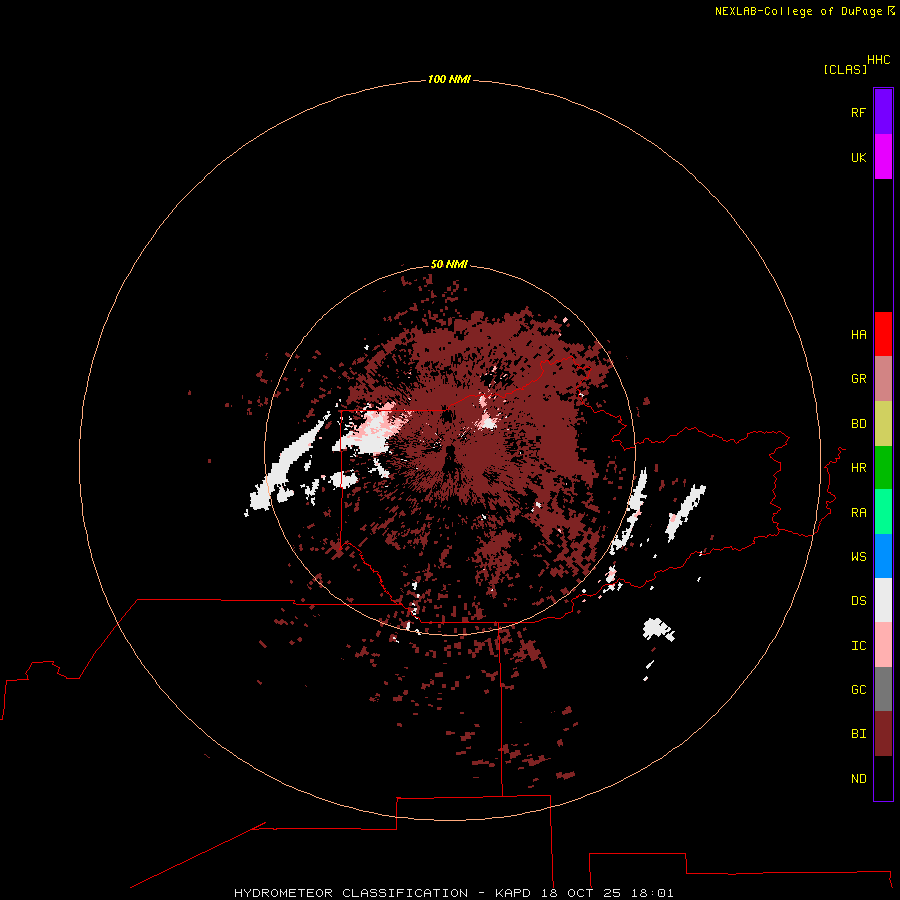Viewport: 900px width, 900px height.
Task: Click the IC legend label
Action: click(858, 645)
